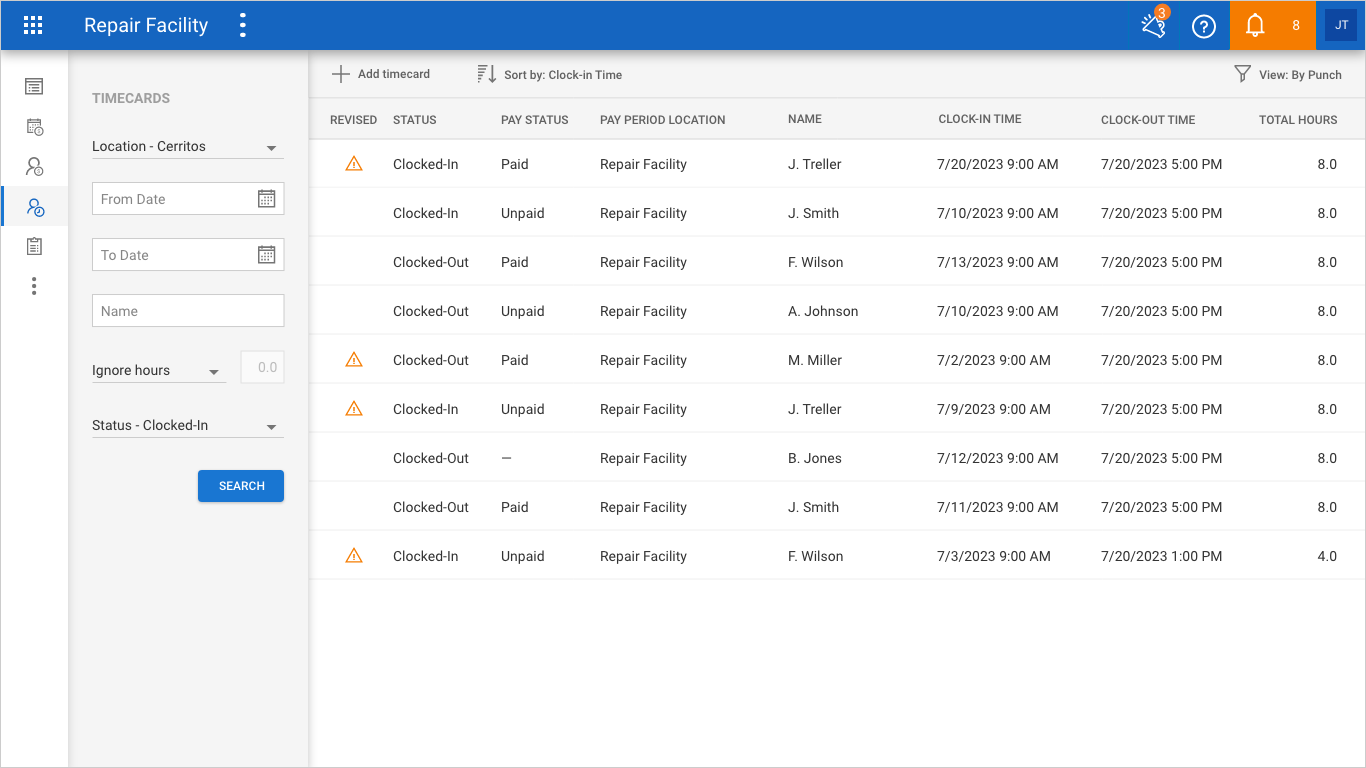Click the 7/13/2023 9:00 AM clock-in cell

tap(998, 262)
